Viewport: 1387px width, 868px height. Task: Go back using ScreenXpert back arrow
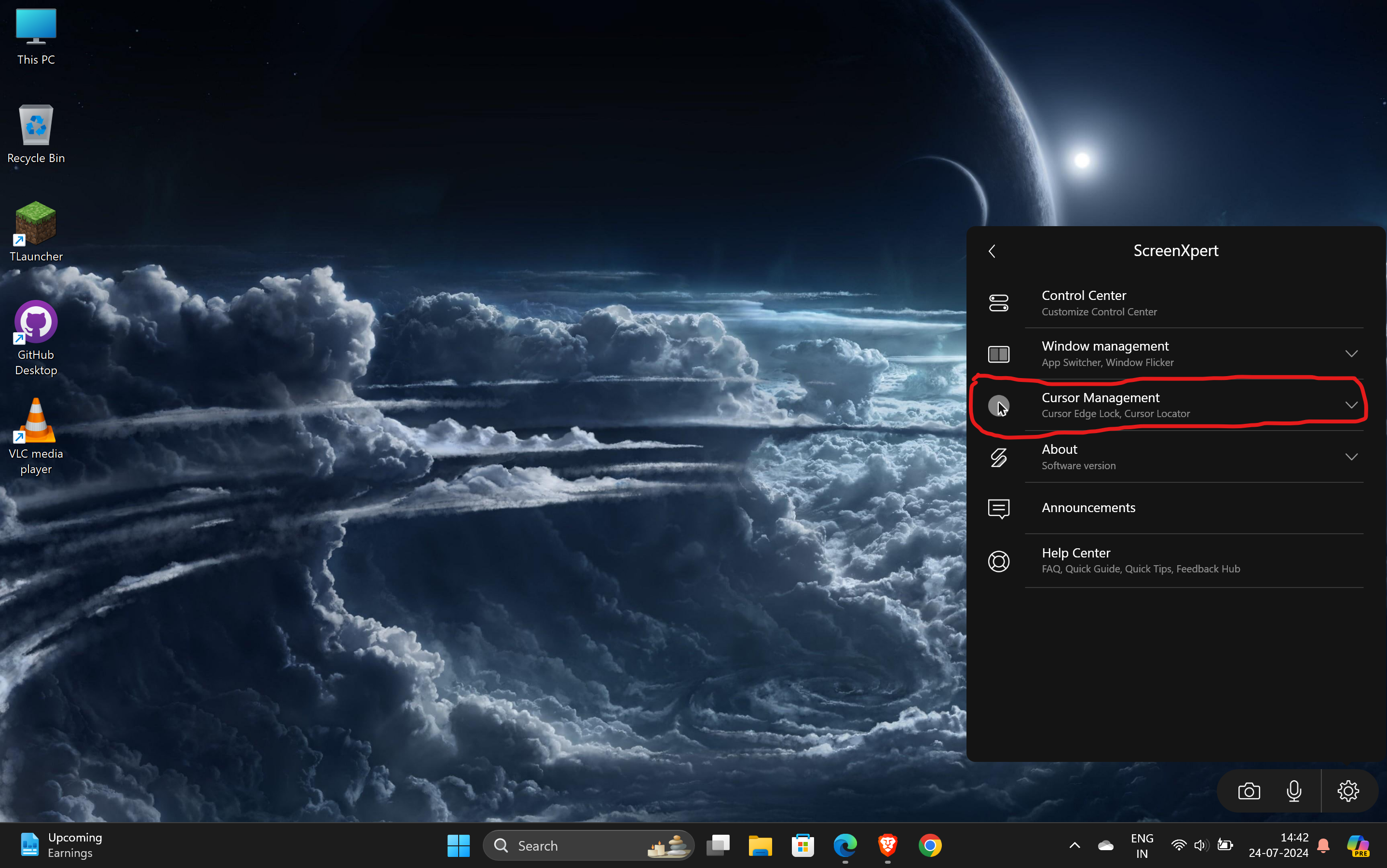tap(992, 251)
